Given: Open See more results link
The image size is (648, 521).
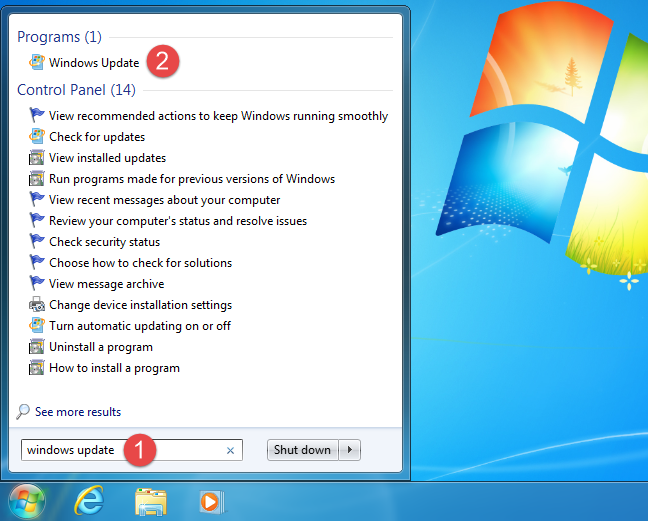Looking at the screenshot, I should (78, 412).
